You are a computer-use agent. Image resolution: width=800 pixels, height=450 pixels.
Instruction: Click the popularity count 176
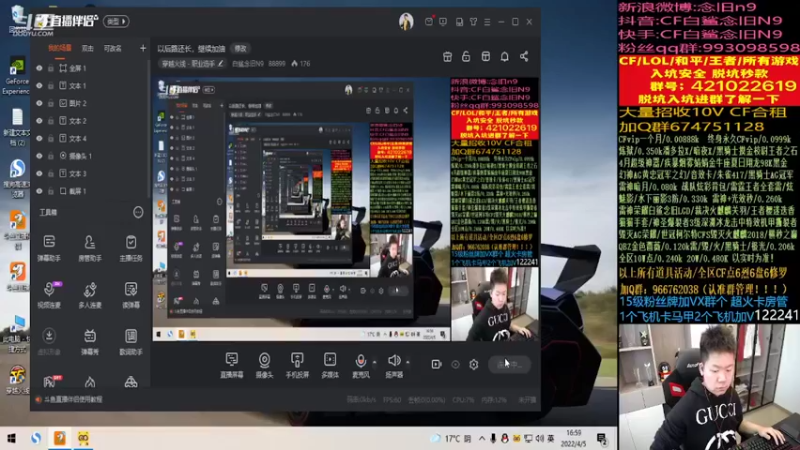[301, 64]
